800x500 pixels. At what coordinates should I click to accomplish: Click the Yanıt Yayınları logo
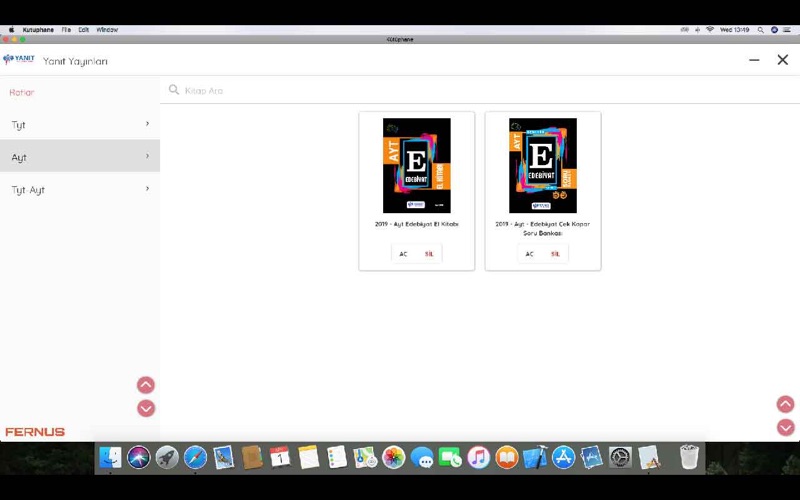pos(18,60)
